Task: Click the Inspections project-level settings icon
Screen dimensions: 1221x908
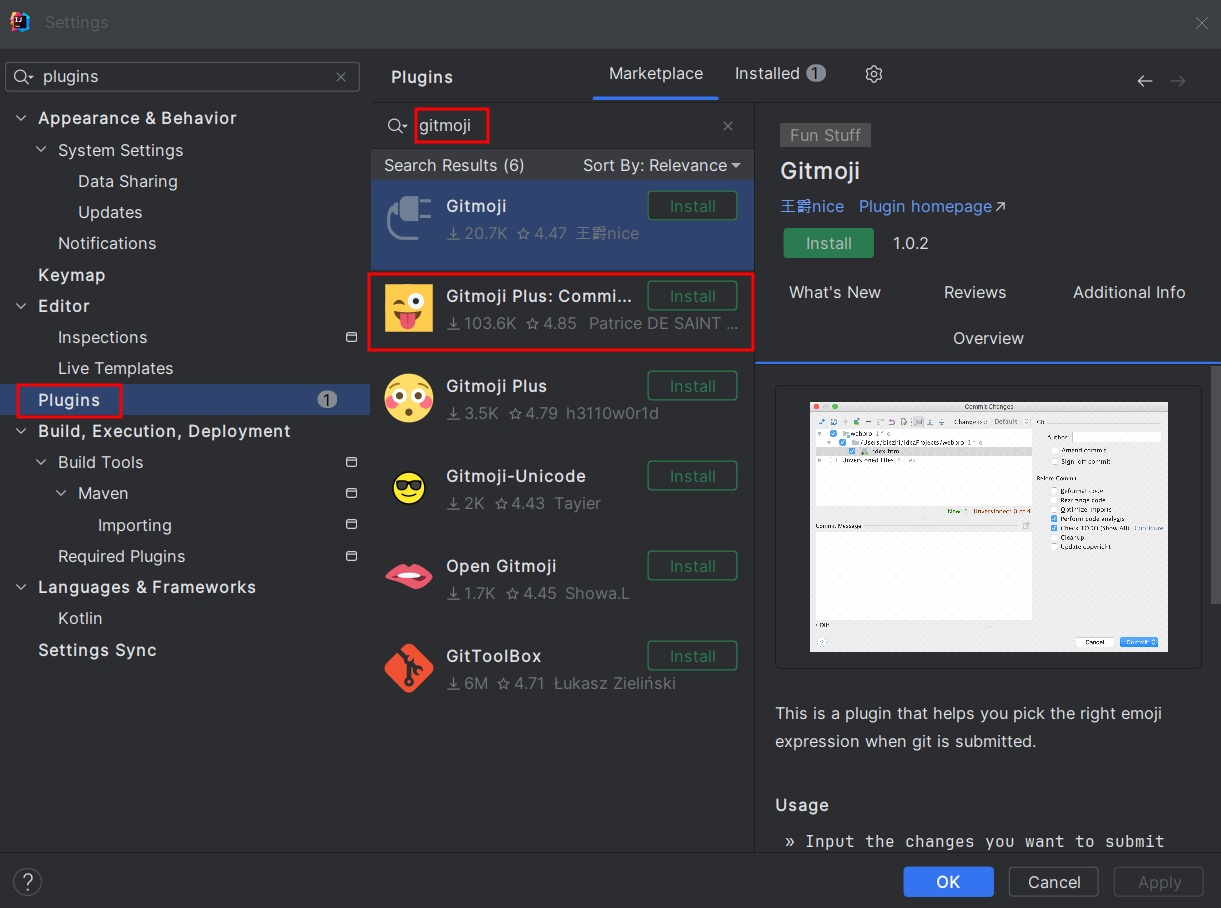Action: click(x=351, y=337)
